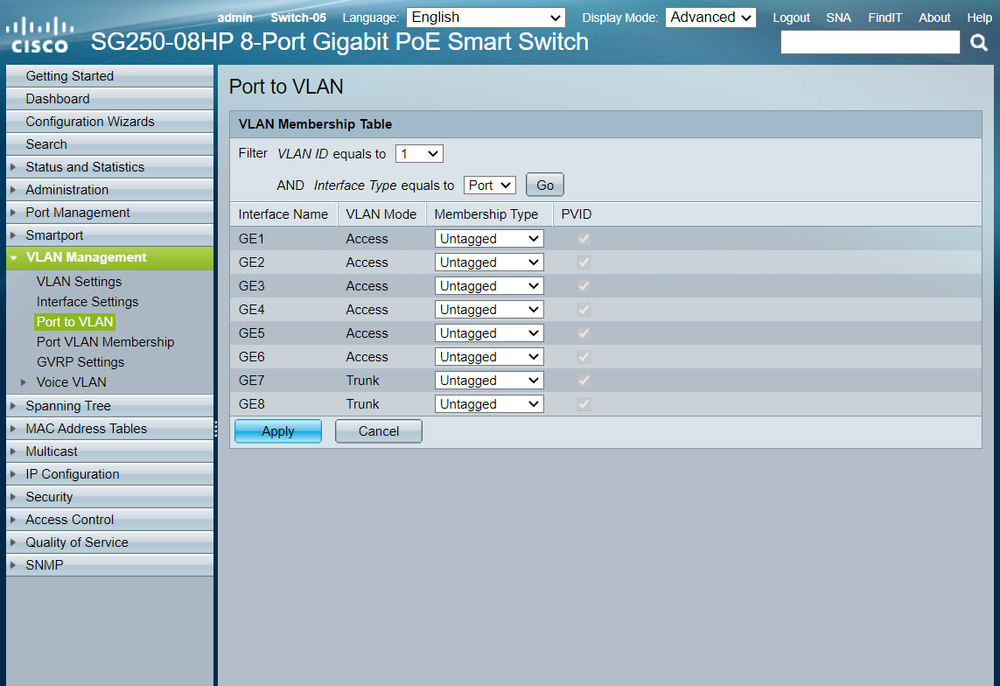This screenshot has height=686, width=1000.
Task: Expand Port Management arrow
Action: point(13,212)
